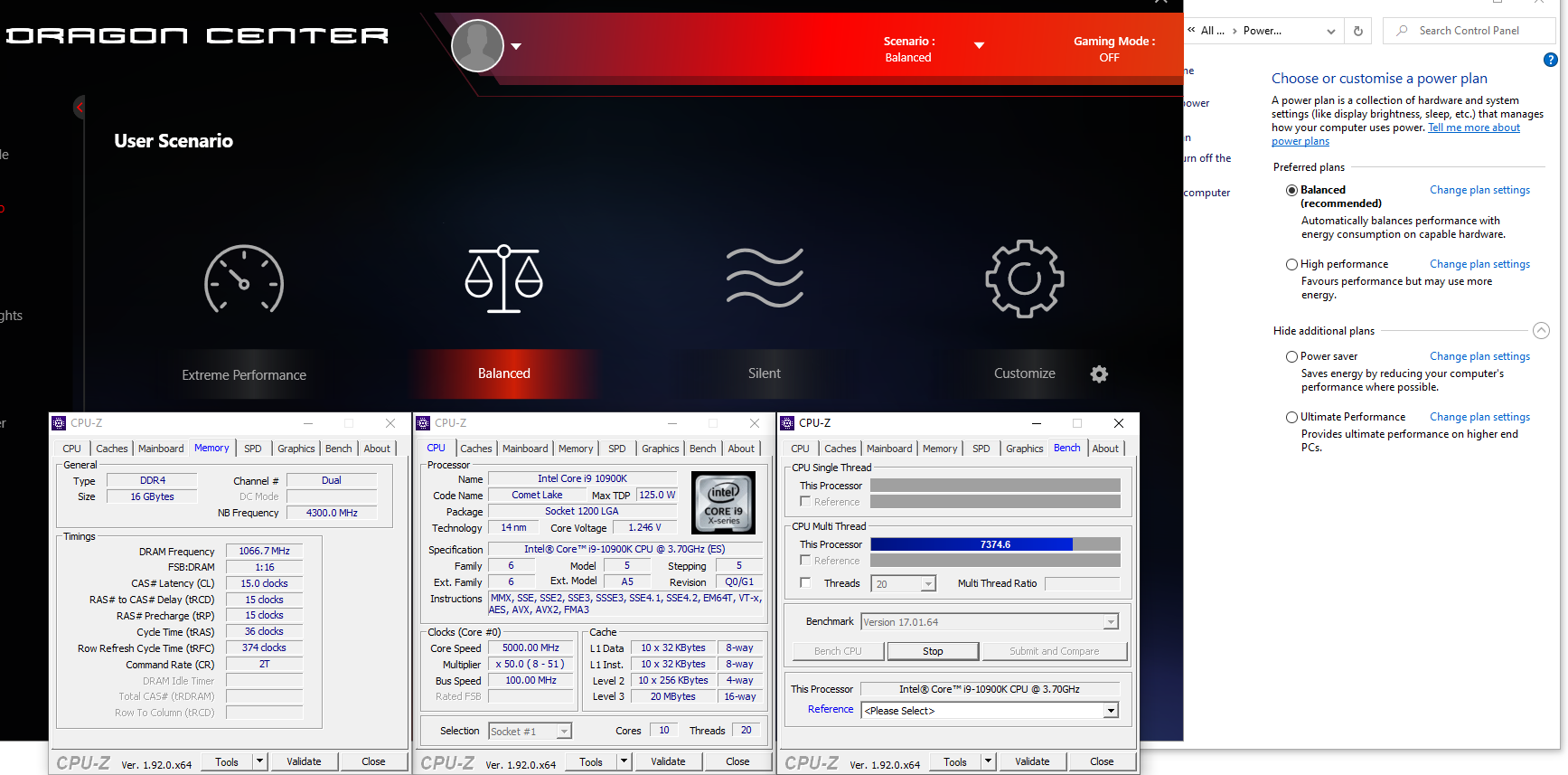Enable the Threads checkbox

coord(805,582)
